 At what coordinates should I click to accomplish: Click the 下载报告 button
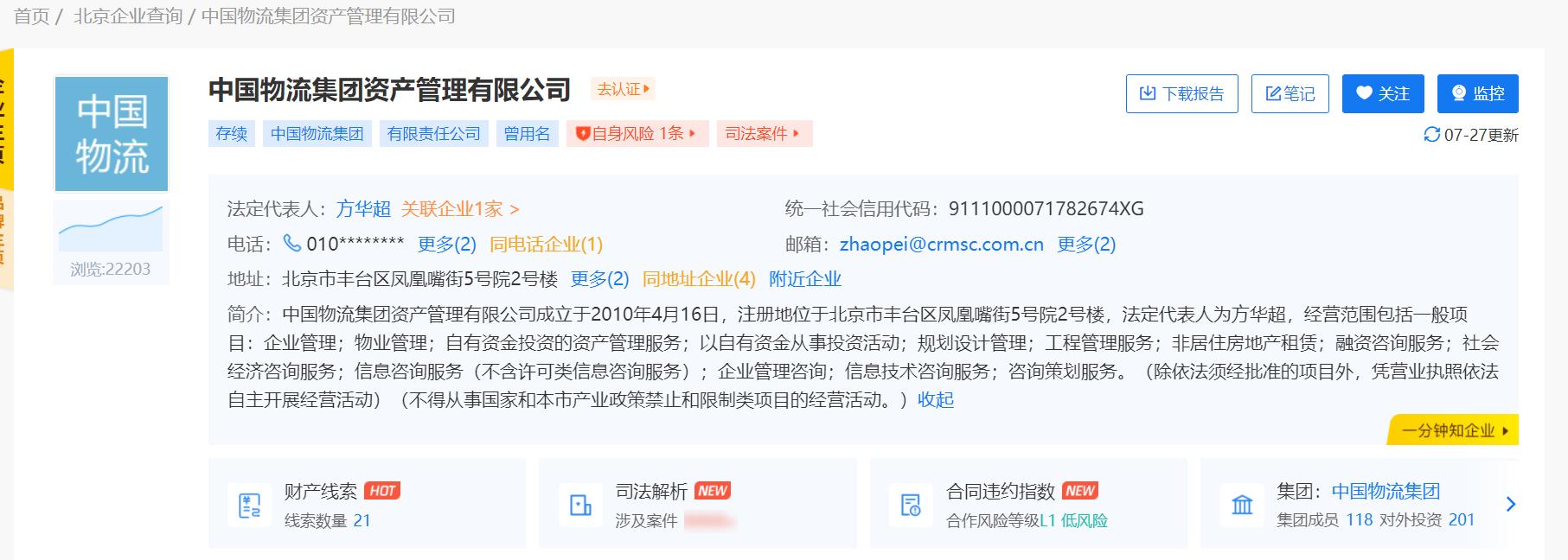1181,93
